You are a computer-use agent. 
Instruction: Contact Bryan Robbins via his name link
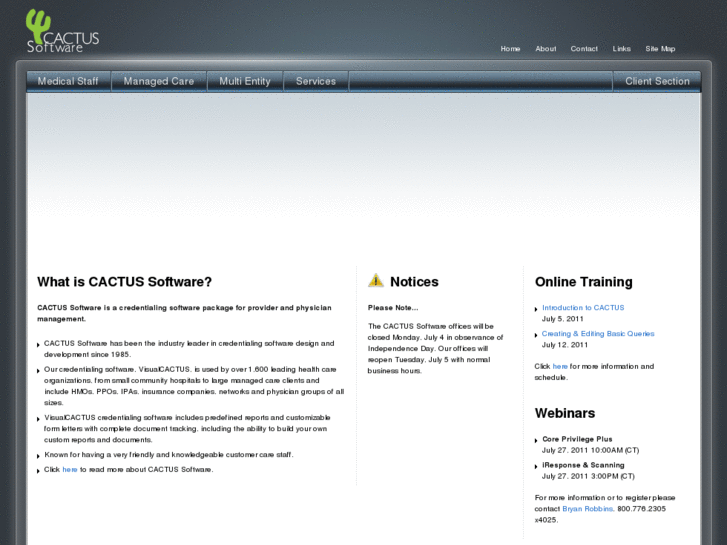click(x=588, y=509)
